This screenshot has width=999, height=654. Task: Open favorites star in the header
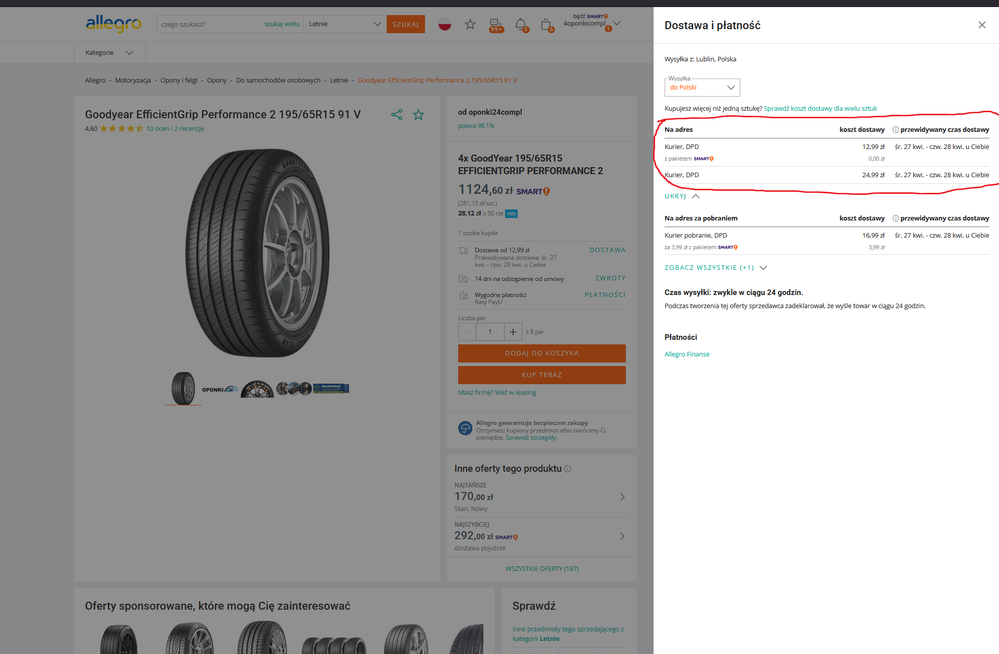click(x=470, y=24)
